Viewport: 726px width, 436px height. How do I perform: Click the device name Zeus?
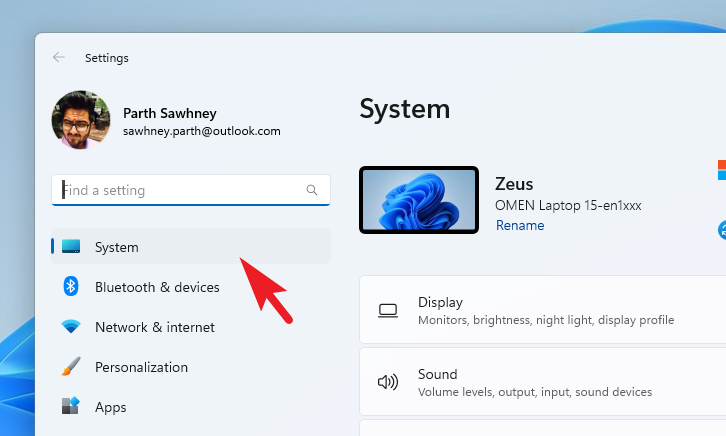click(514, 184)
